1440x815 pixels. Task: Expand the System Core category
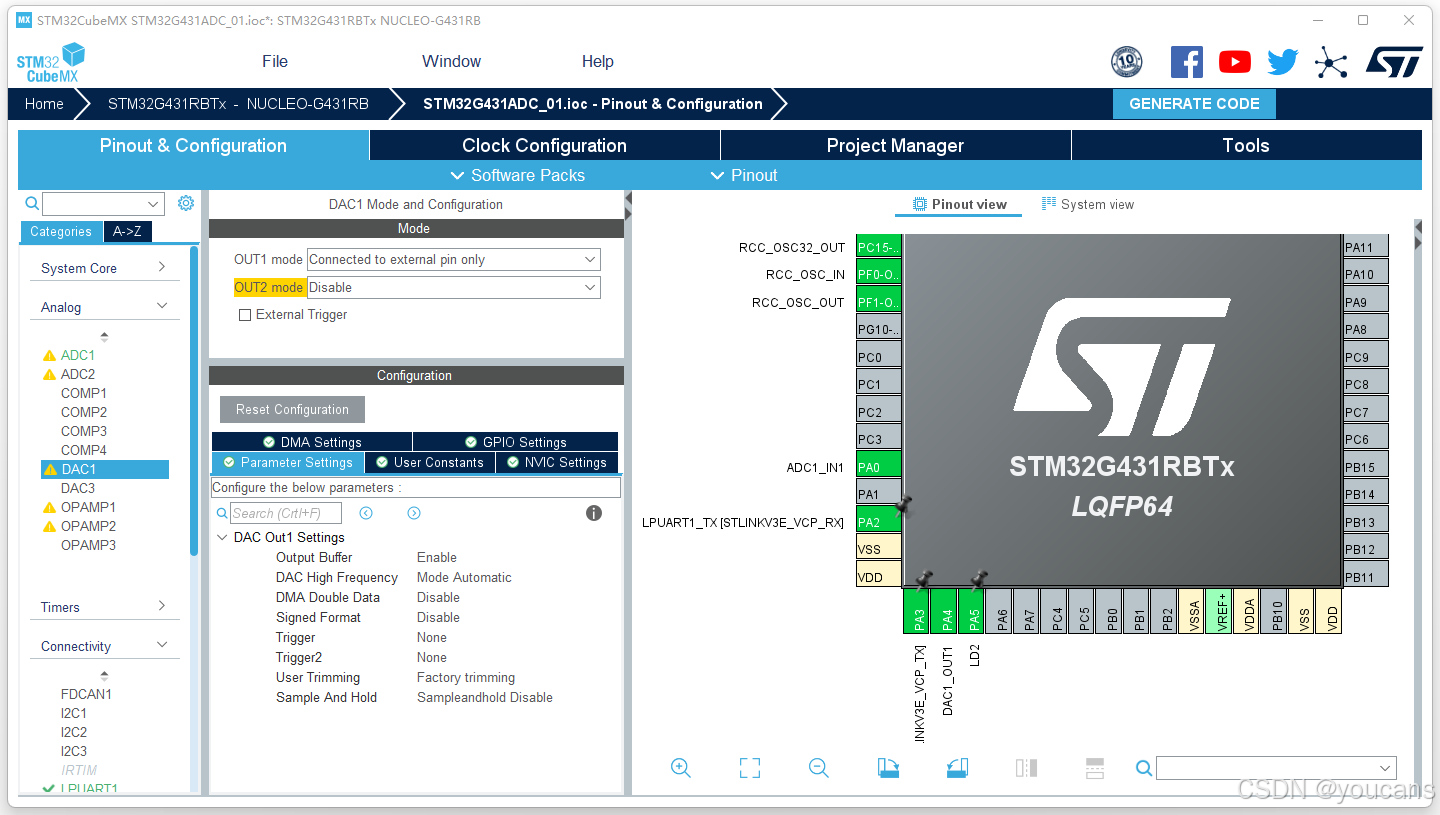[x=103, y=268]
